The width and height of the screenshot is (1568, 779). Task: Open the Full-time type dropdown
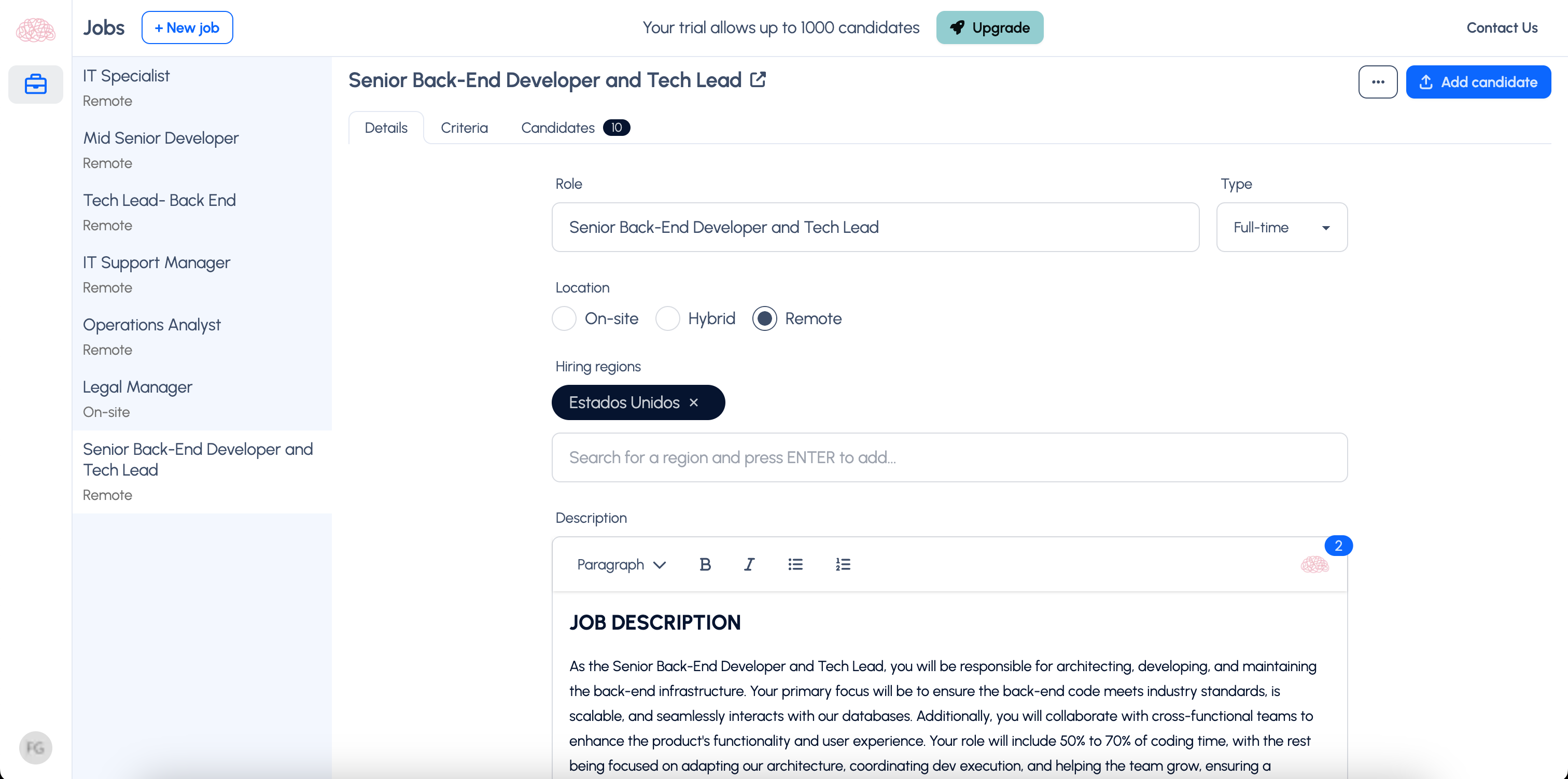(1281, 227)
